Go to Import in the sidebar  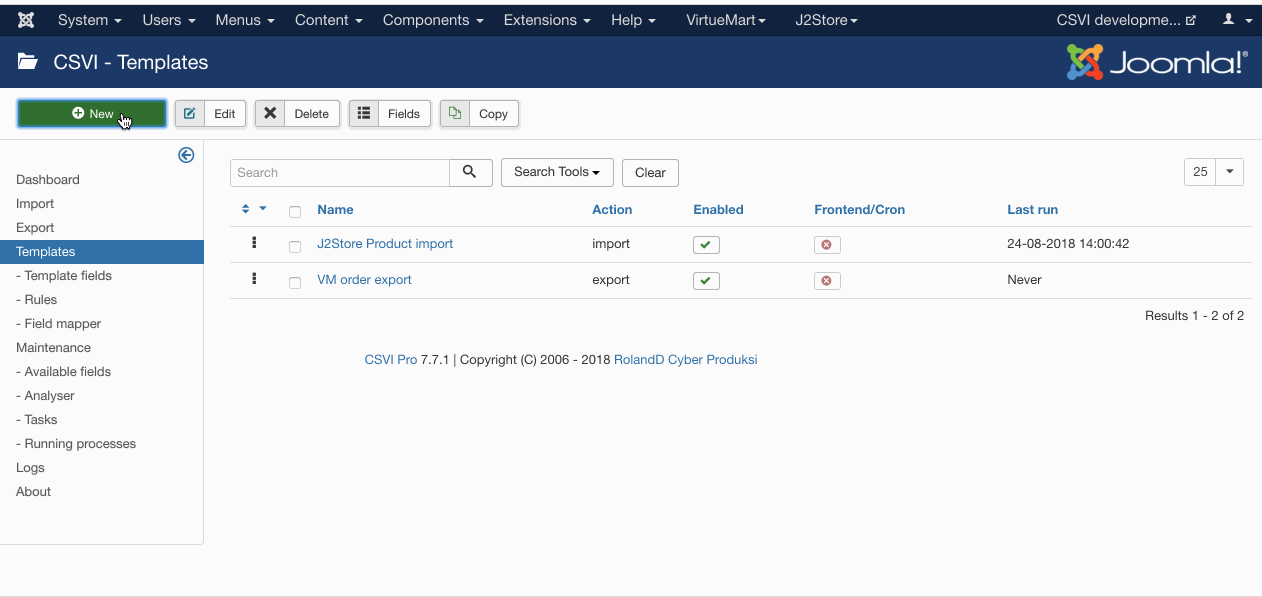35,204
